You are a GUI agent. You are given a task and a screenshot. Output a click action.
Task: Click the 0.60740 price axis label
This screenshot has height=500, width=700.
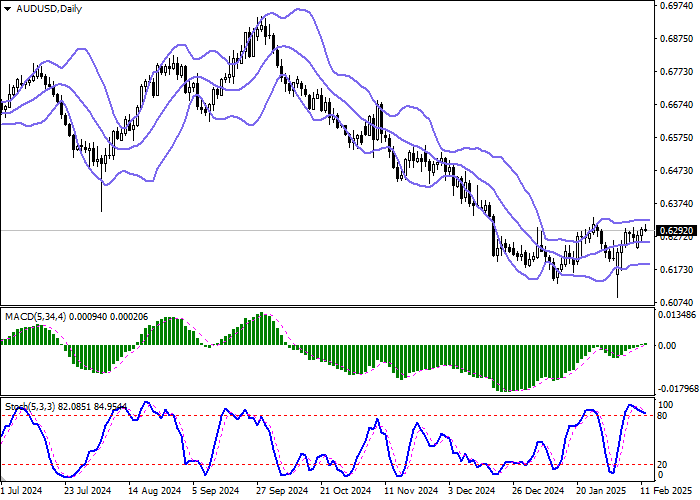pyautogui.click(x=674, y=301)
